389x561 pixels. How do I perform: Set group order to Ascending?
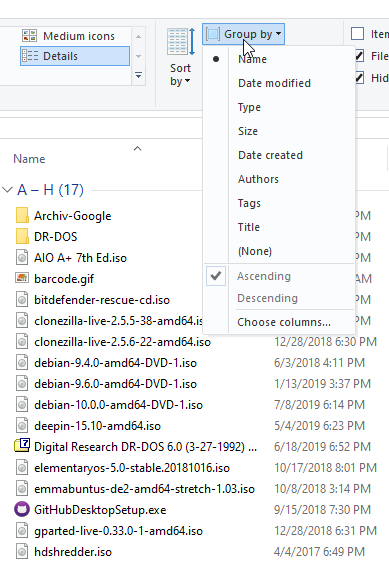pyautogui.click(x=264, y=276)
